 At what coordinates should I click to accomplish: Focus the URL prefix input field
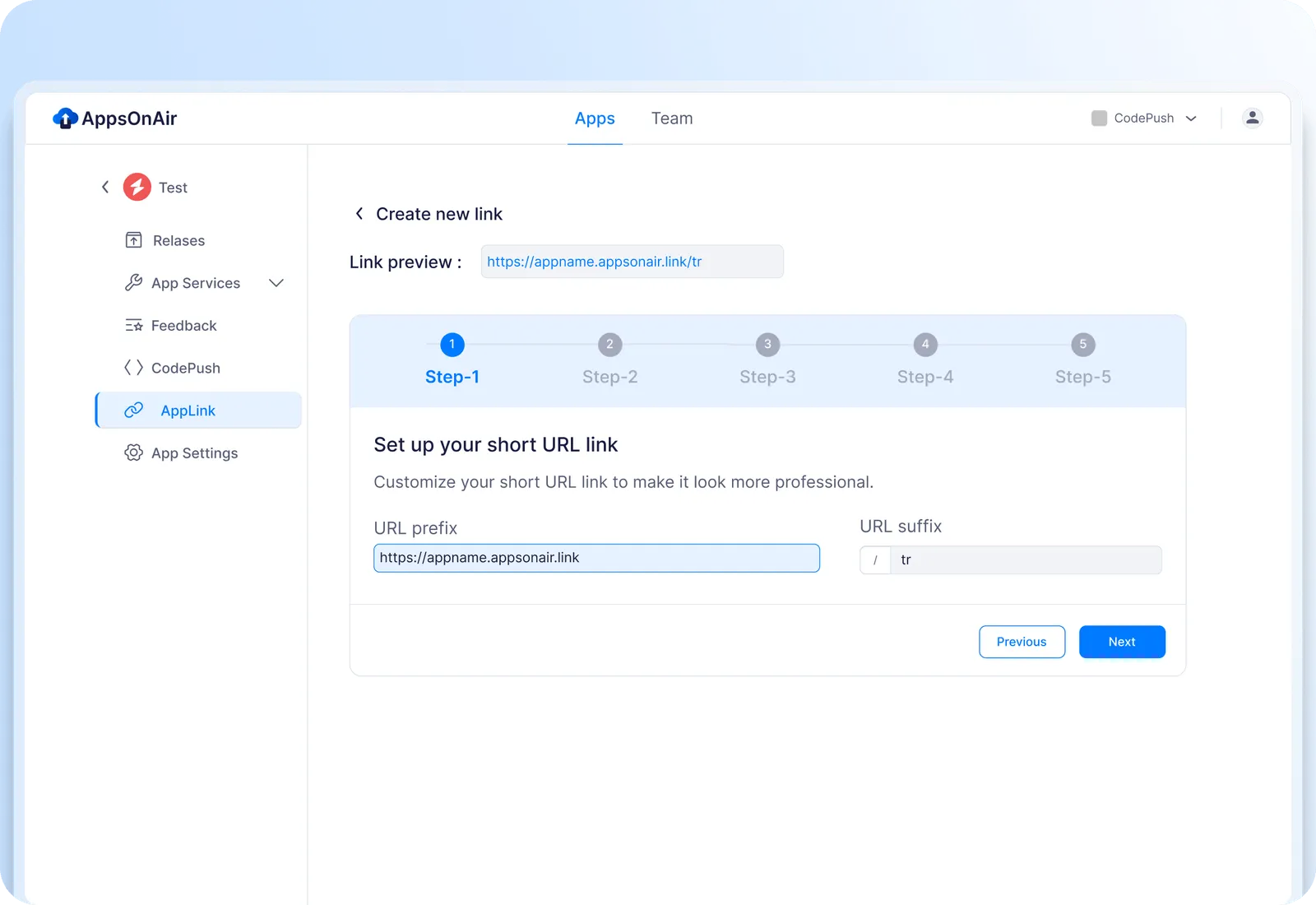click(x=596, y=558)
